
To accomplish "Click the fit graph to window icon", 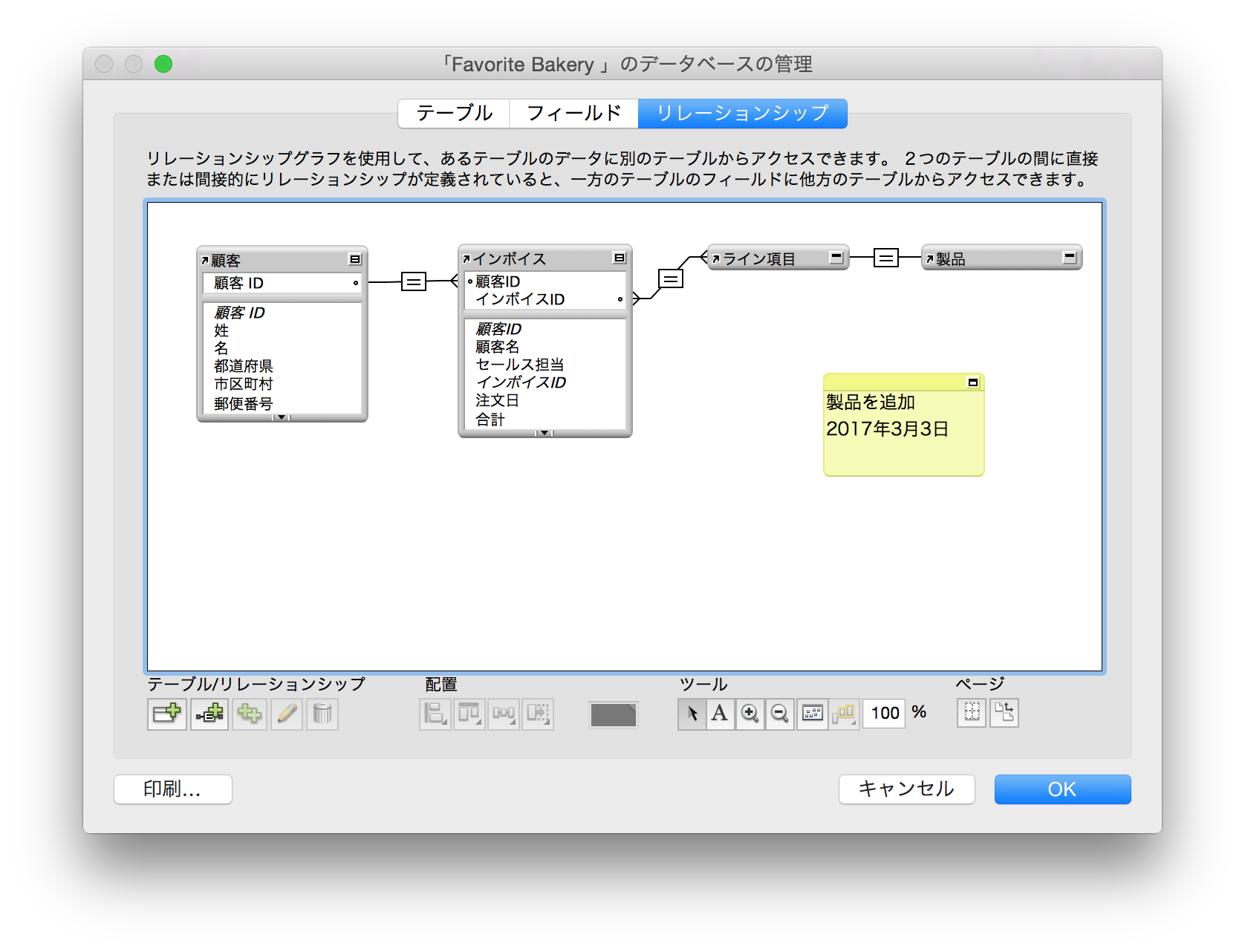I will coord(813,714).
